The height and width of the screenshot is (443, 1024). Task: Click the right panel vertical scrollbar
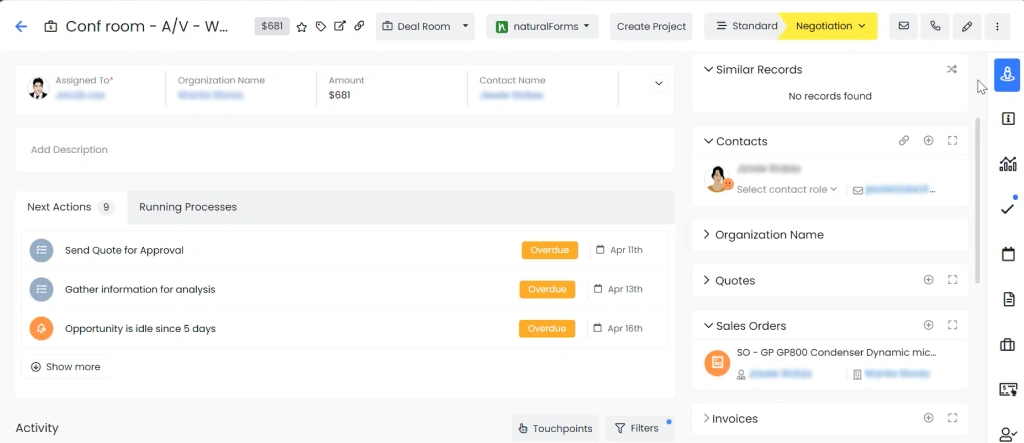tap(977, 200)
